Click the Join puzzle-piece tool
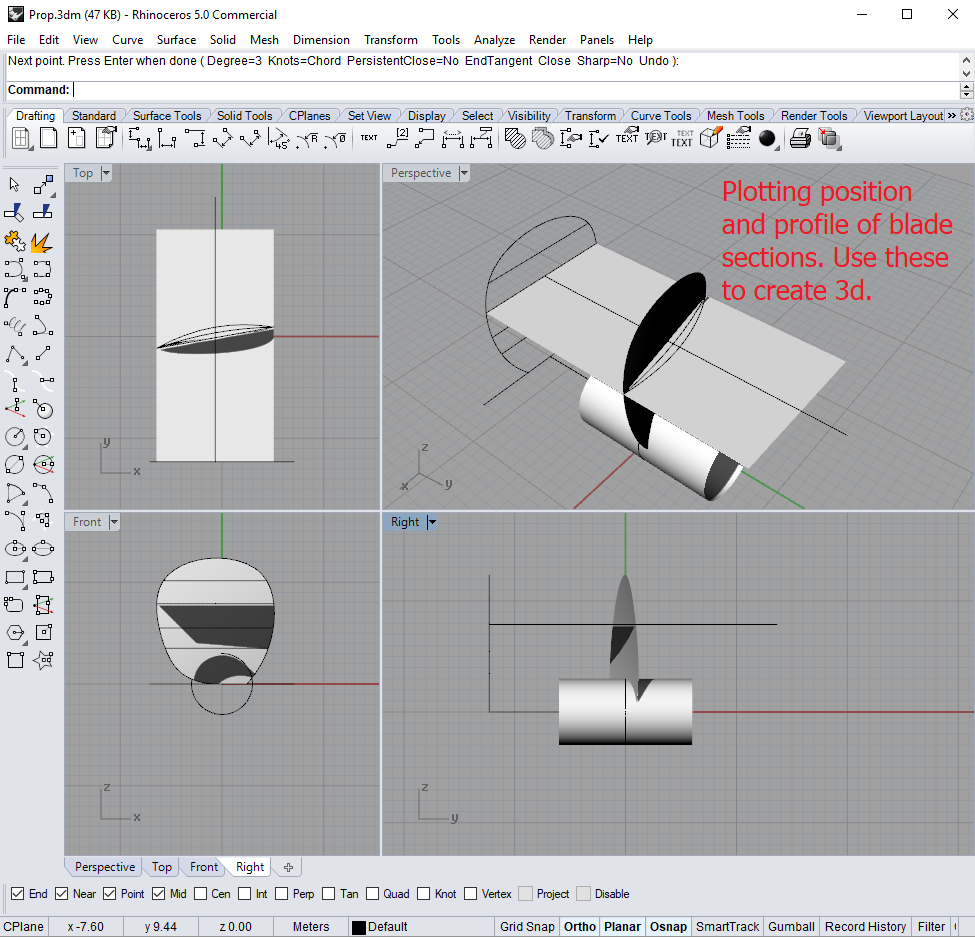 (14, 242)
